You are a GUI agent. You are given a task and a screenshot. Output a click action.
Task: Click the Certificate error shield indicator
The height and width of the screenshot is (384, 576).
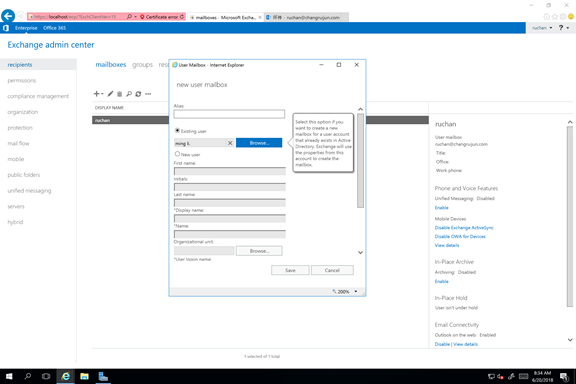pyautogui.click(x=159, y=17)
